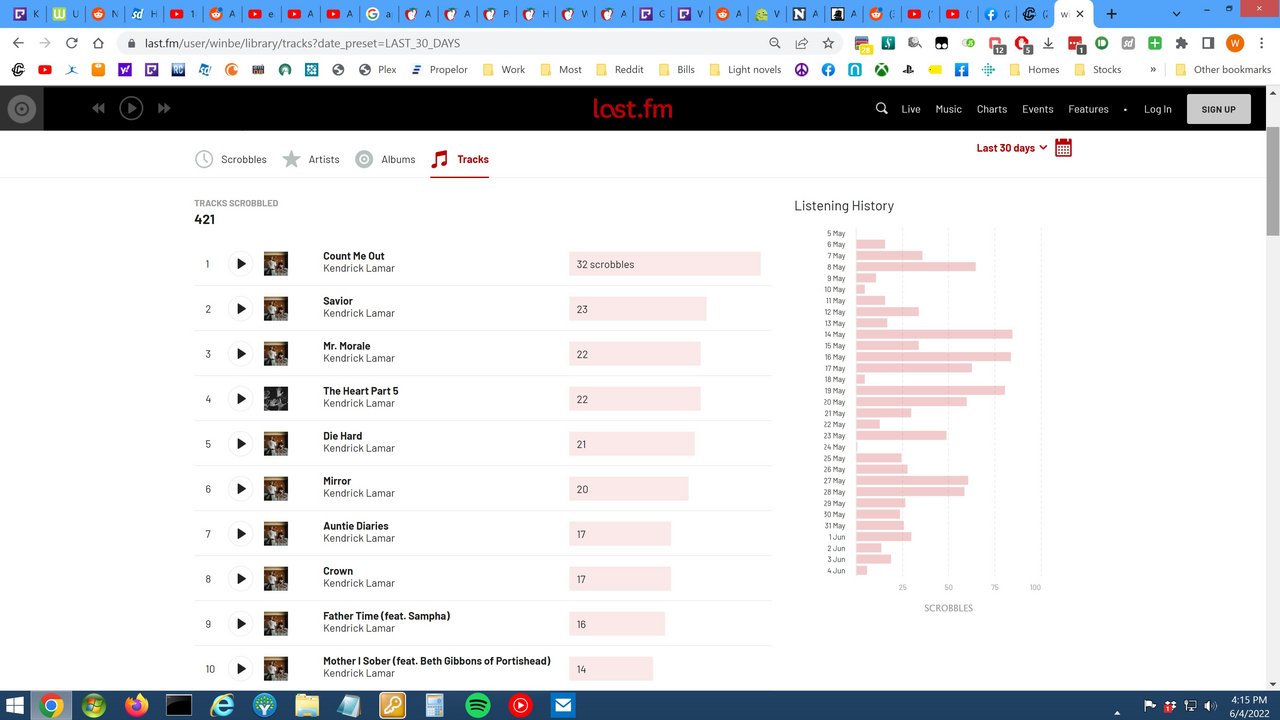Open the Light novels bookmarks folder
Viewport: 1280px width, 720px height.
coord(745,70)
